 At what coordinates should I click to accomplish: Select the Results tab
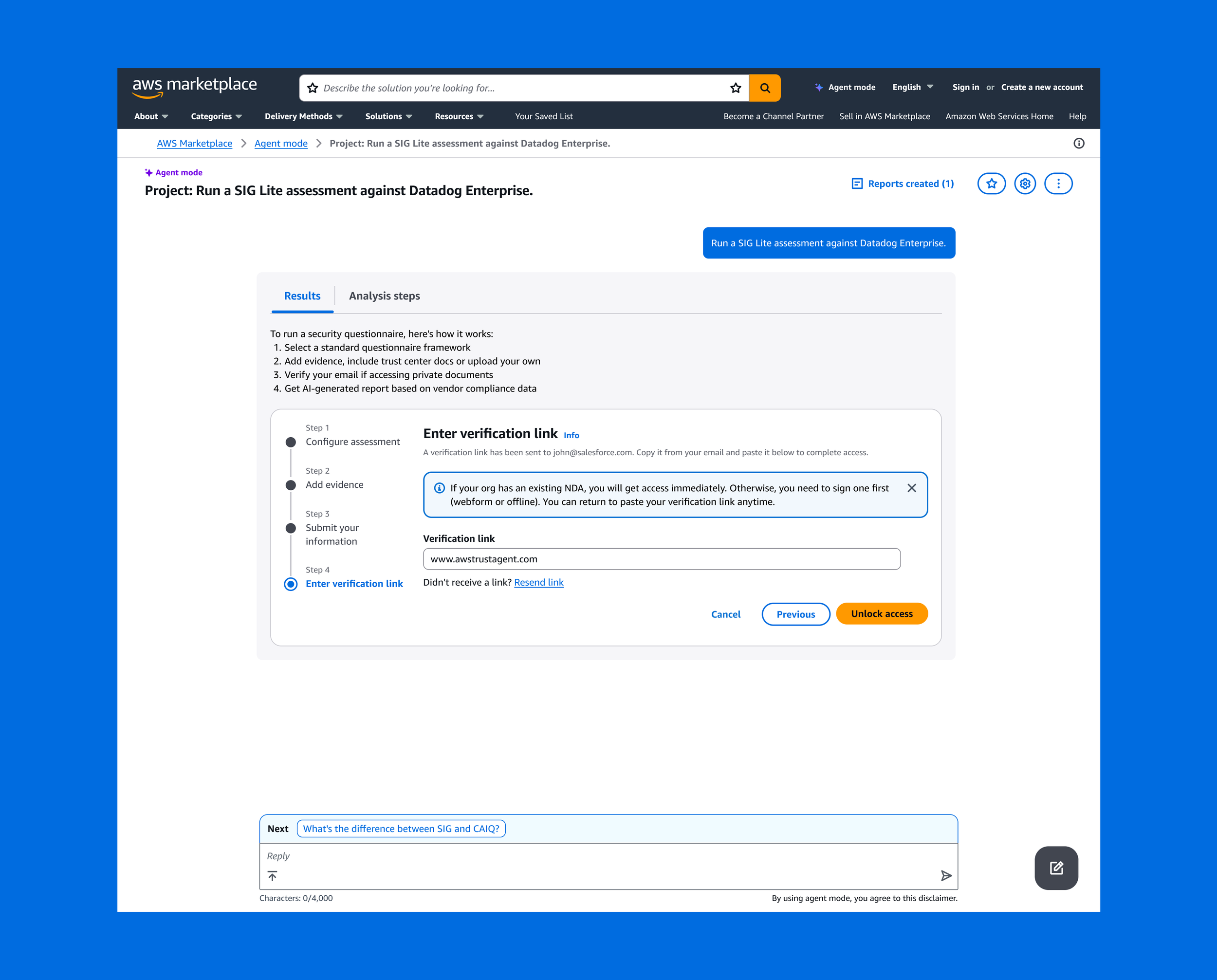[302, 296]
